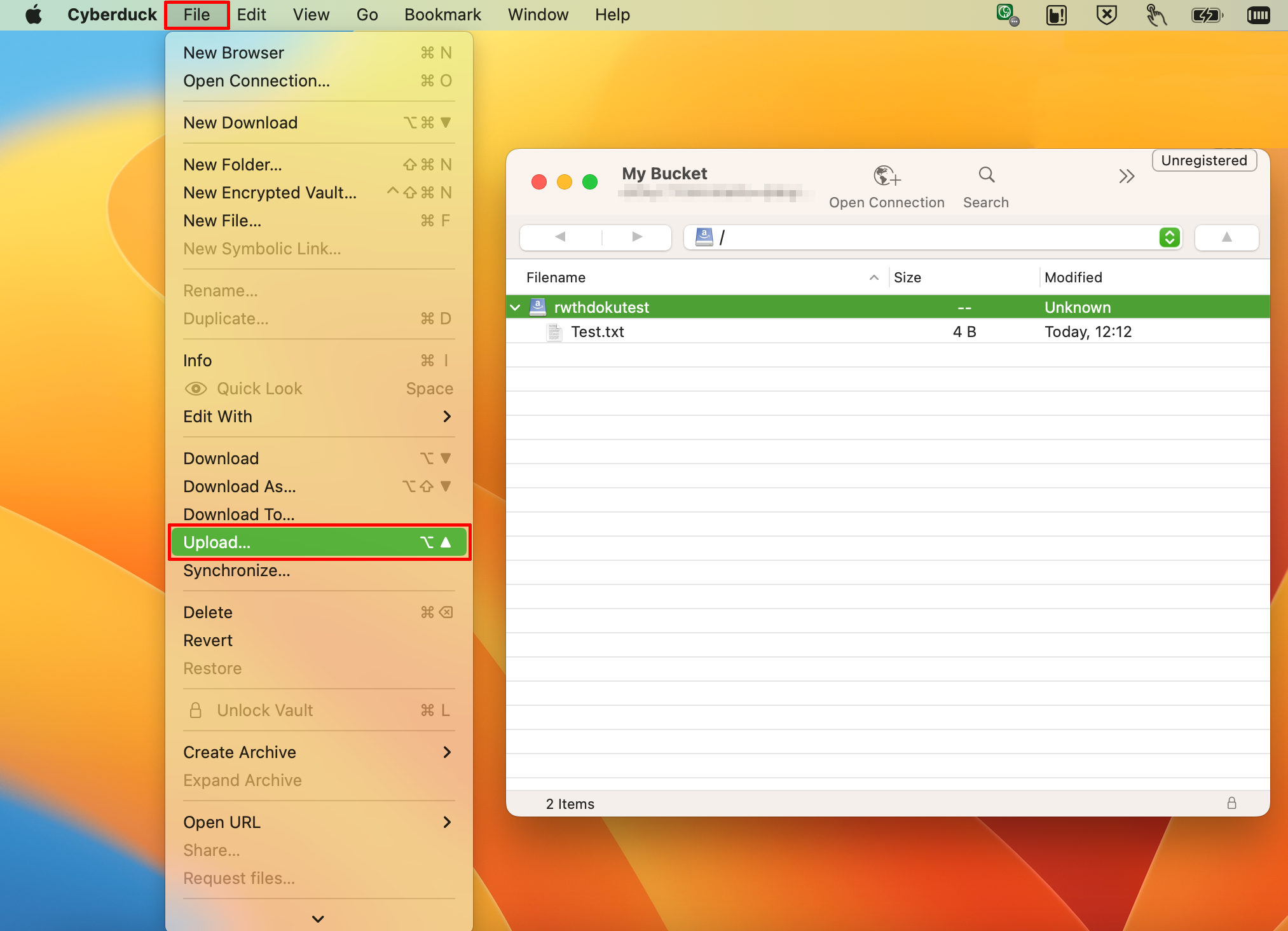Choose New Encrypted Vault... menu item
Viewport: 1288px width, 931px height.
pyautogui.click(x=319, y=193)
